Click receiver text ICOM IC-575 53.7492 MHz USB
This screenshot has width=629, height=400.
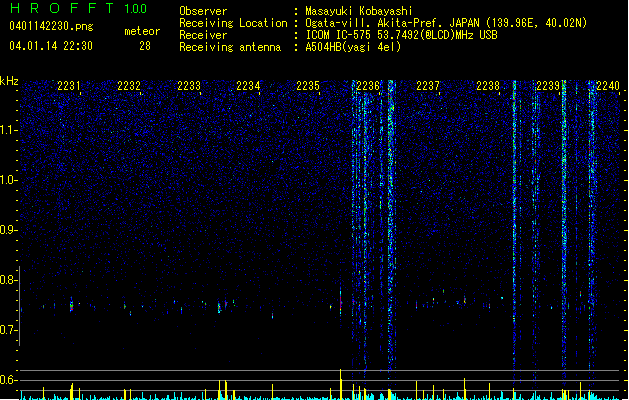coord(401,35)
